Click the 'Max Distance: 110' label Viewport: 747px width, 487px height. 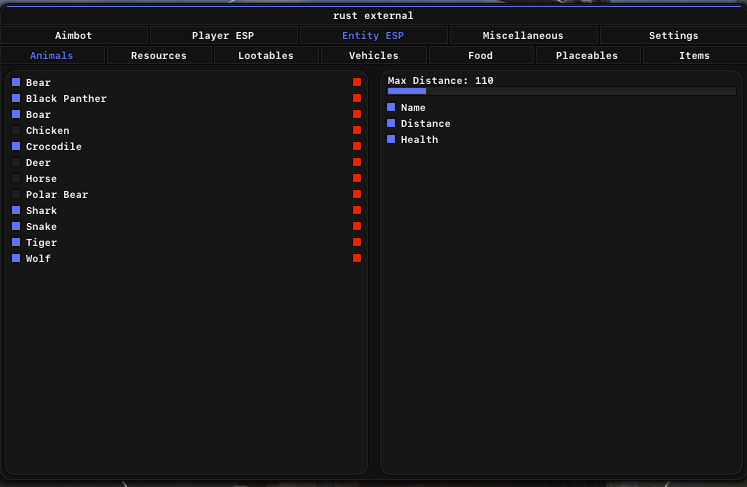(440, 81)
